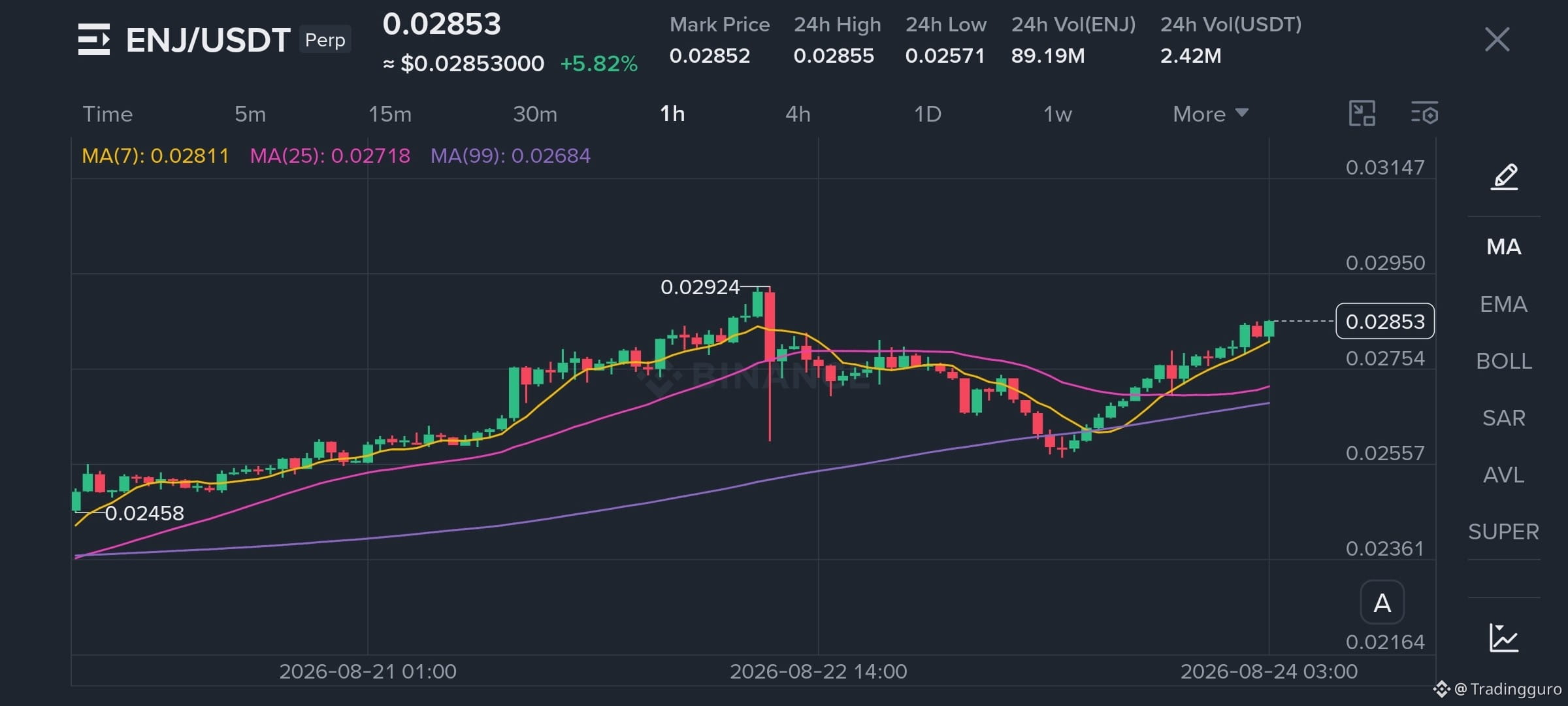Click the +5.82% change value
This screenshot has width=1568, height=706.
point(598,63)
